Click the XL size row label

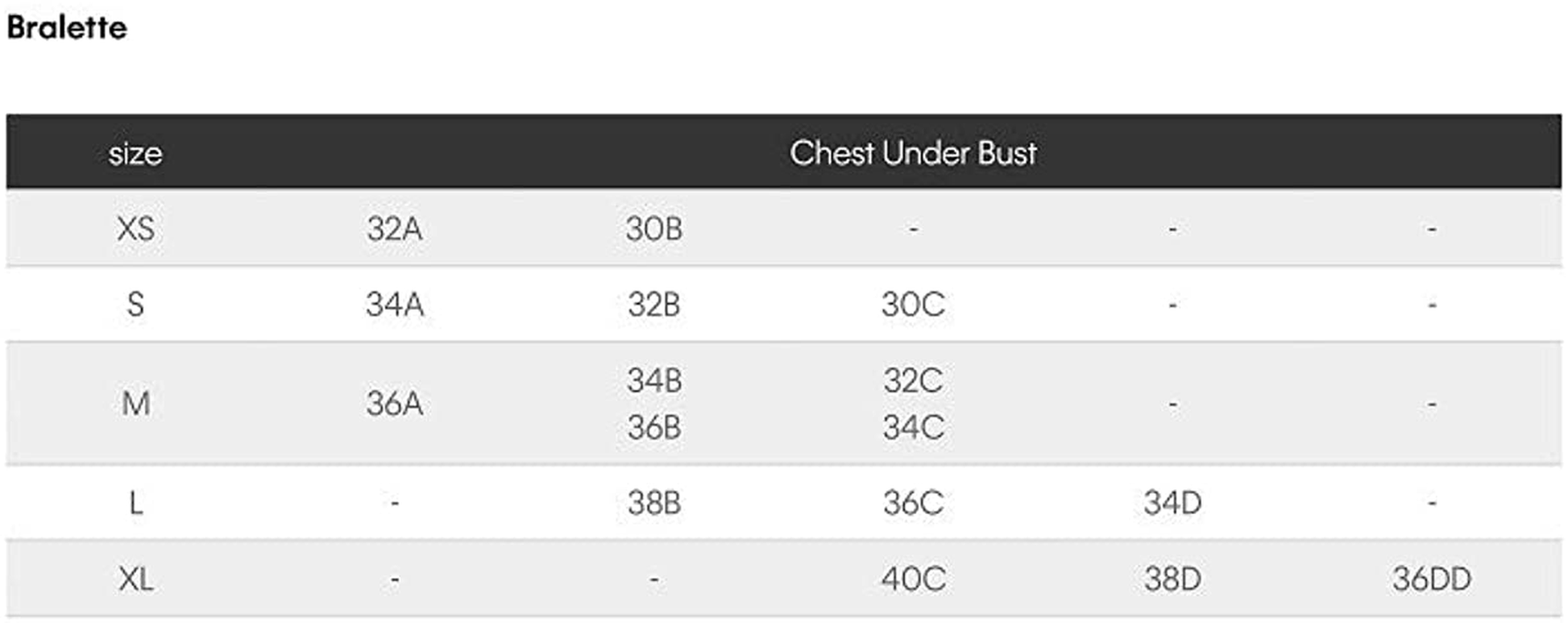(135, 579)
